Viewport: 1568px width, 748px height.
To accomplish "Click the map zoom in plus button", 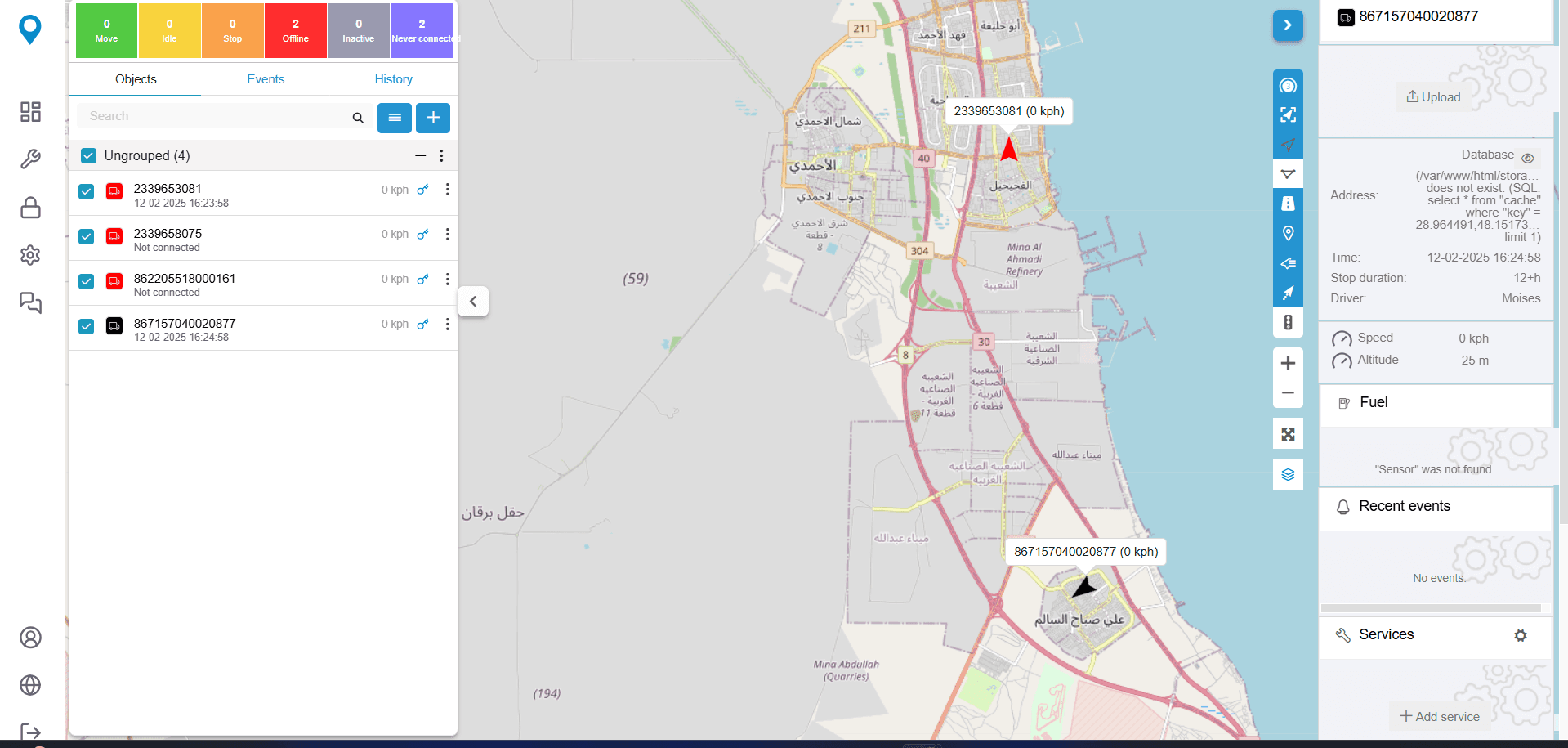I will pos(1288,363).
